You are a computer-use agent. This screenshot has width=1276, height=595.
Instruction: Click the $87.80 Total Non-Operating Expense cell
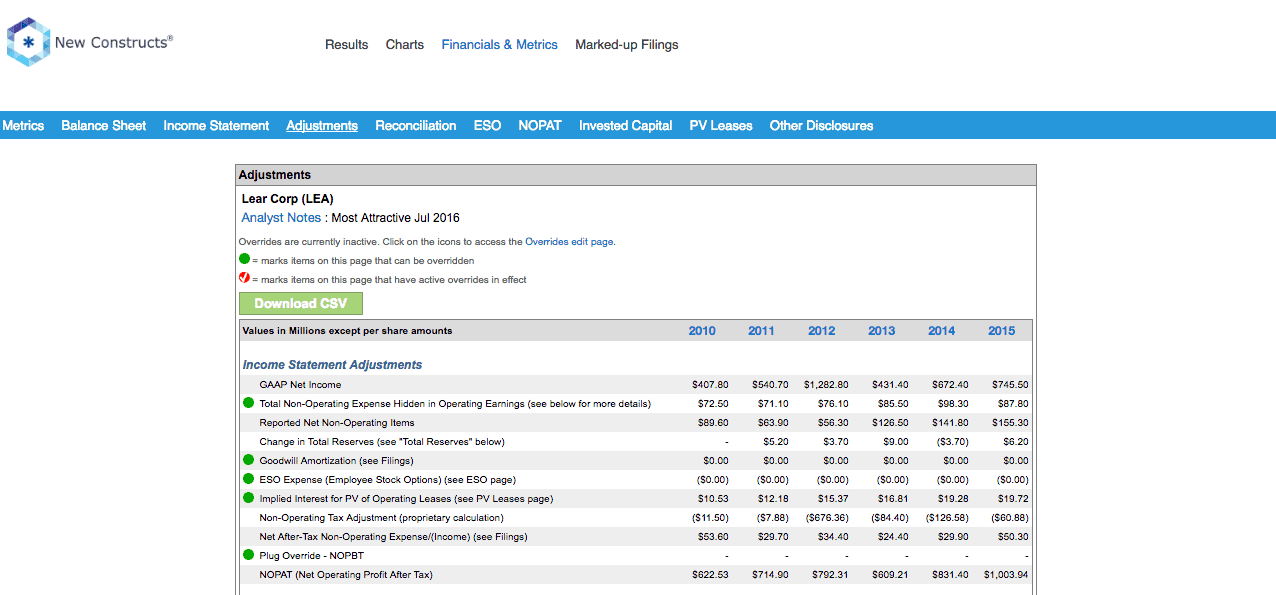pyautogui.click(x=1013, y=404)
